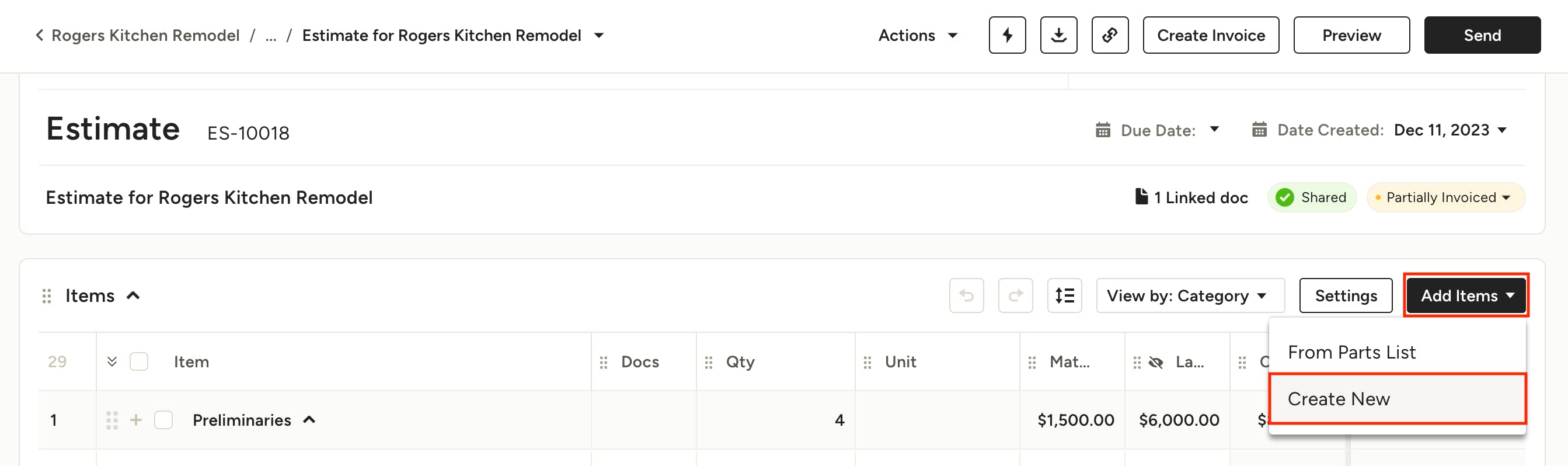1568x466 pixels.
Task: Click the add plus icon beside Preliminaries
Action: (136, 420)
